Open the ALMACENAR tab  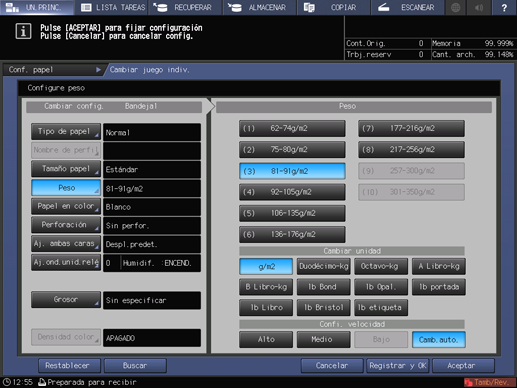click(x=259, y=7)
